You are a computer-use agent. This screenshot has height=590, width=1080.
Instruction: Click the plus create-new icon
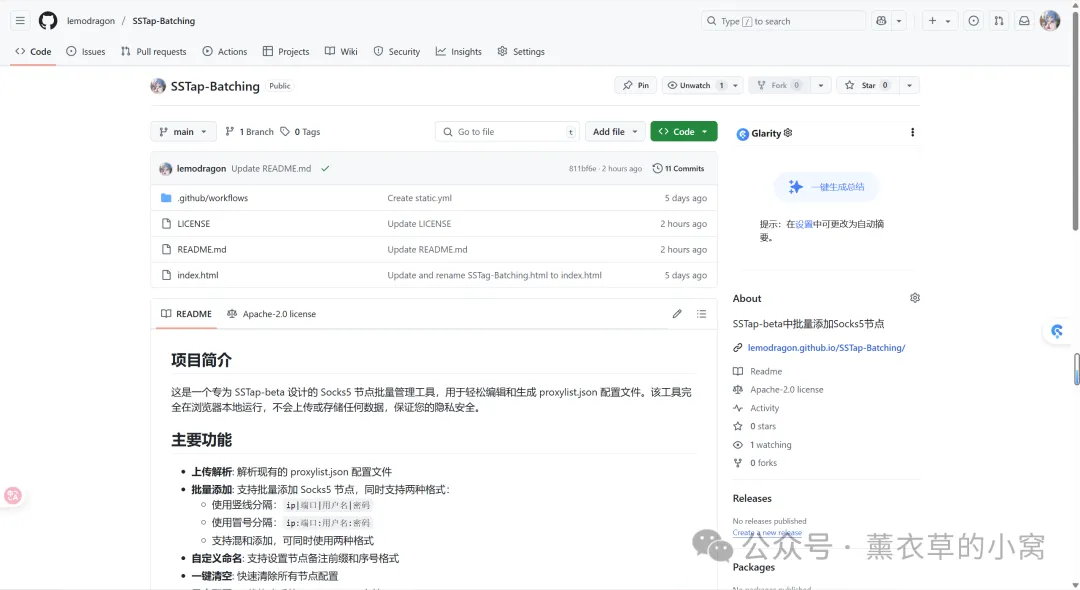pos(932,21)
